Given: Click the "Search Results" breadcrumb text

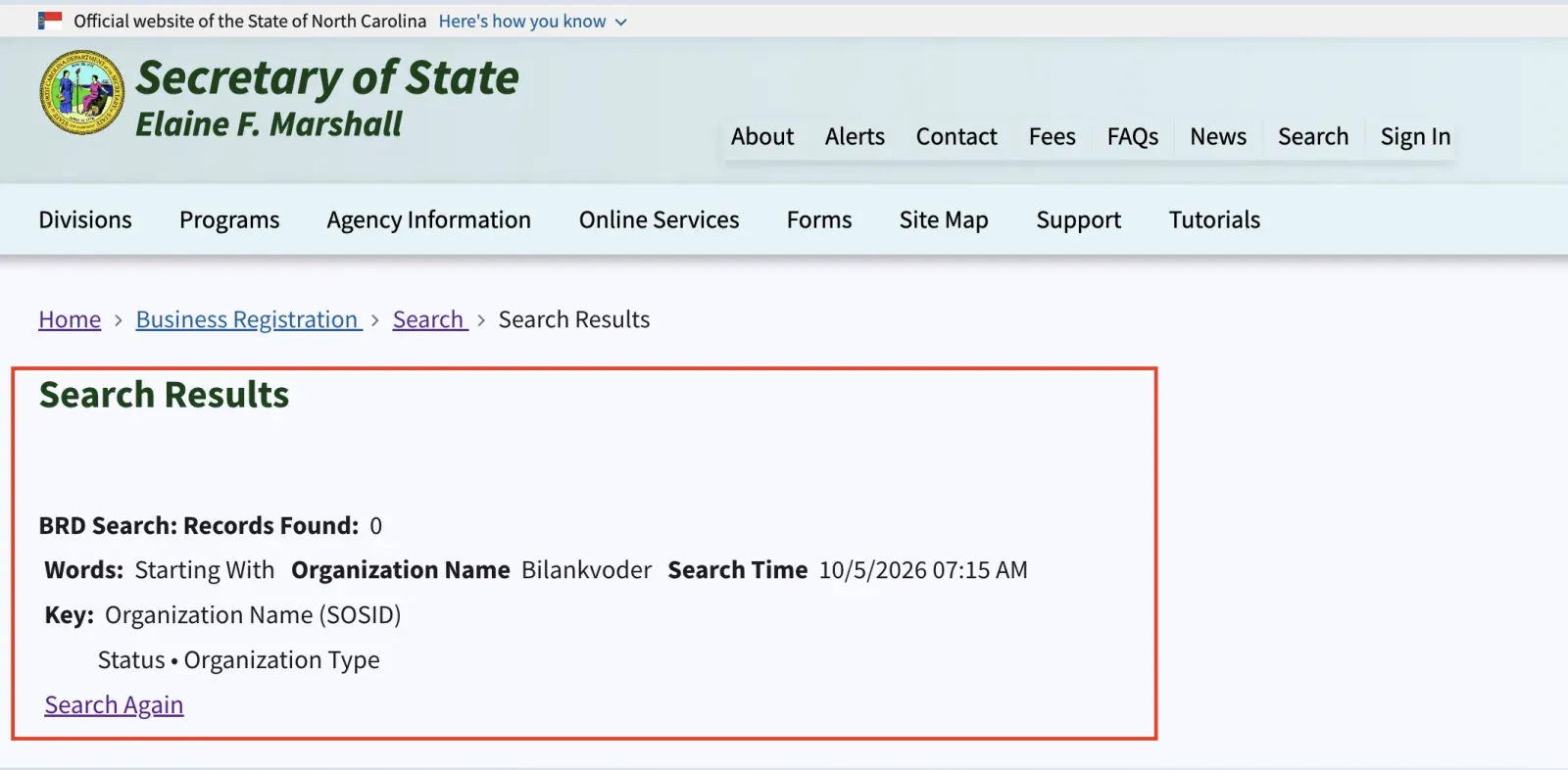Looking at the screenshot, I should [x=574, y=320].
